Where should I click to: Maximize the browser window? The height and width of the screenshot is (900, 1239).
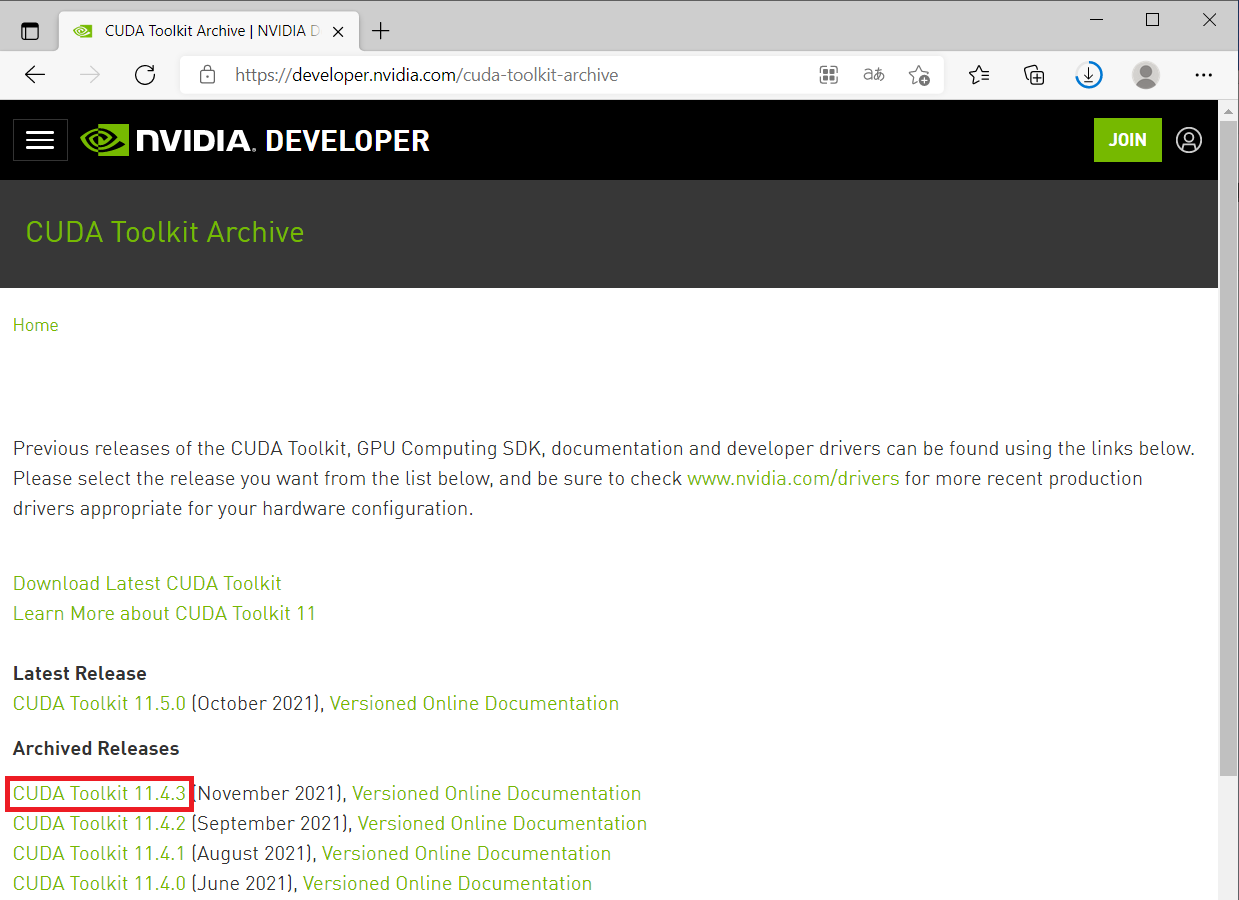coord(1153,20)
